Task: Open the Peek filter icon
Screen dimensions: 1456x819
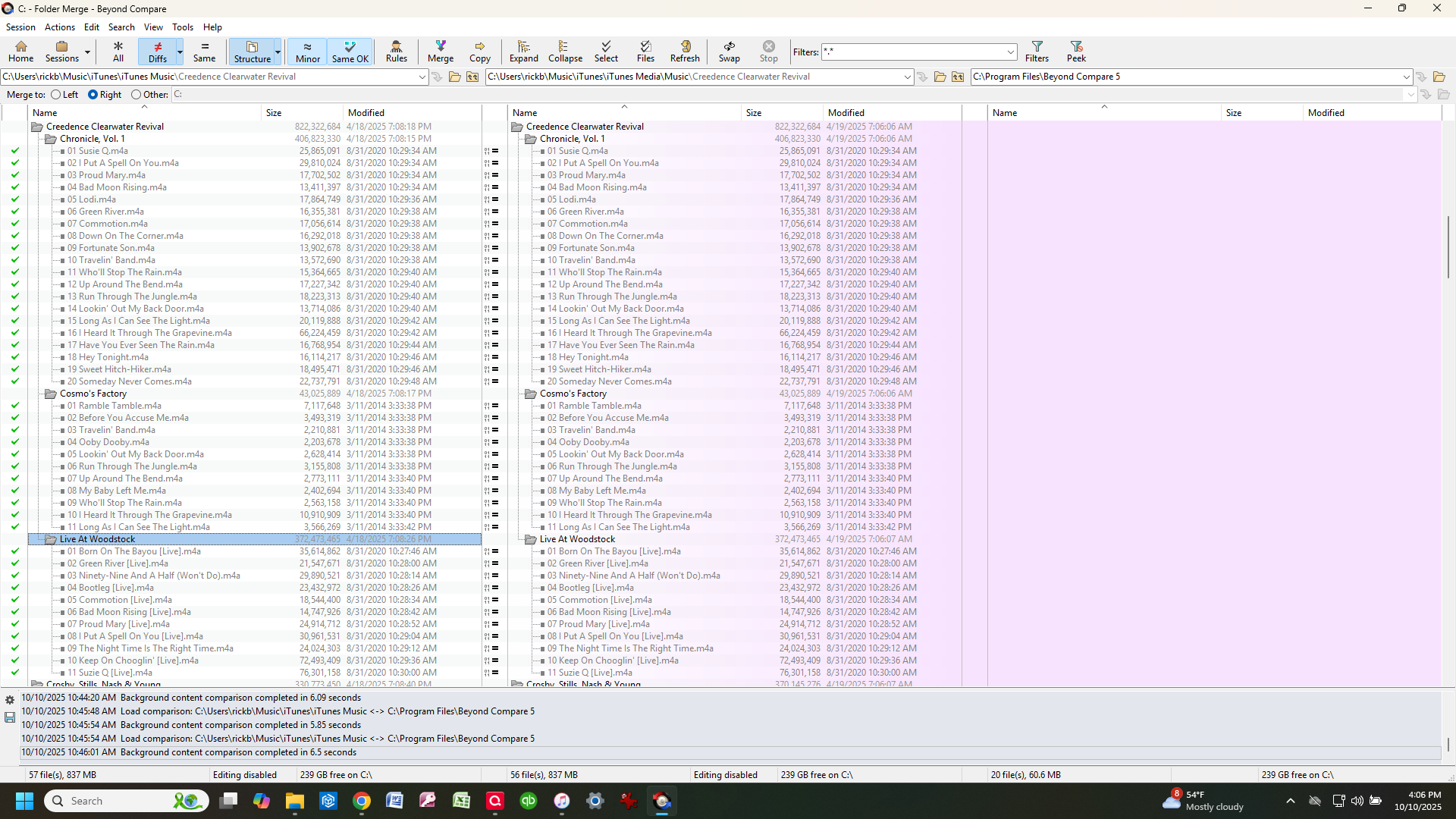Action: pos(1076,51)
